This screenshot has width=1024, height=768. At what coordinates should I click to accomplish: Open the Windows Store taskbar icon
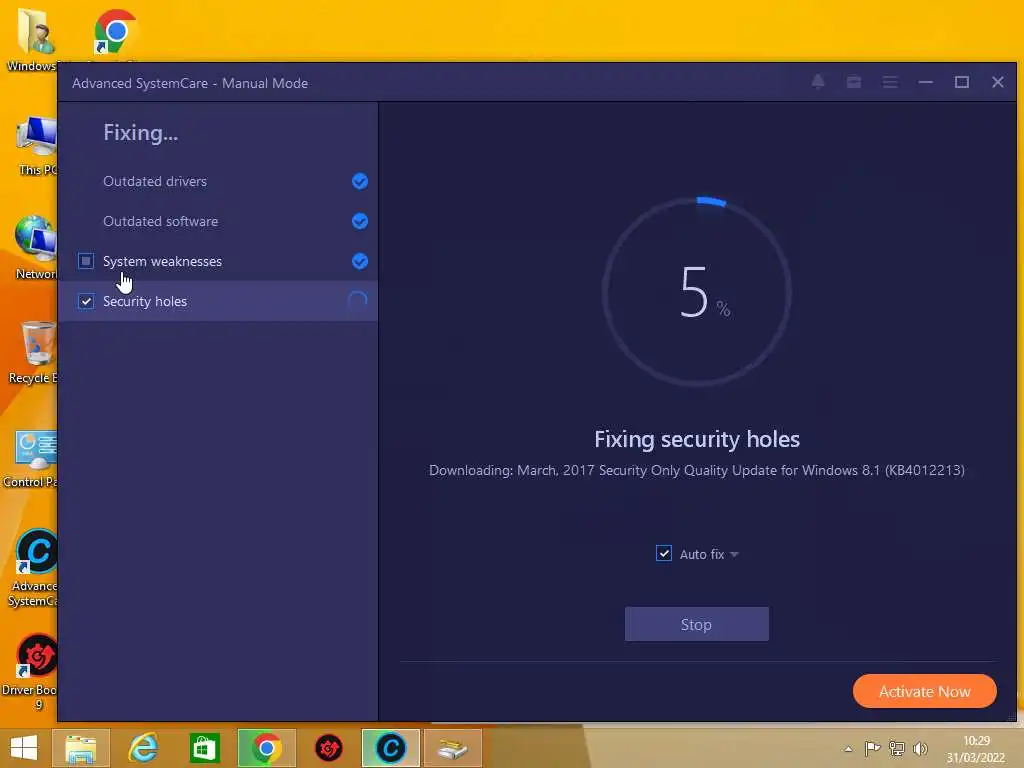pos(204,748)
